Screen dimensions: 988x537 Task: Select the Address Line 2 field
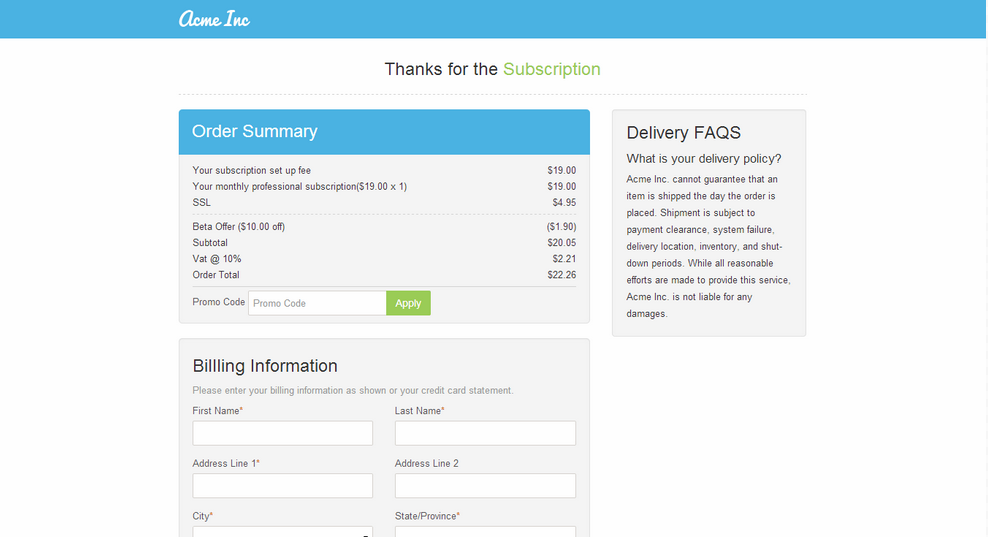tap(485, 486)
